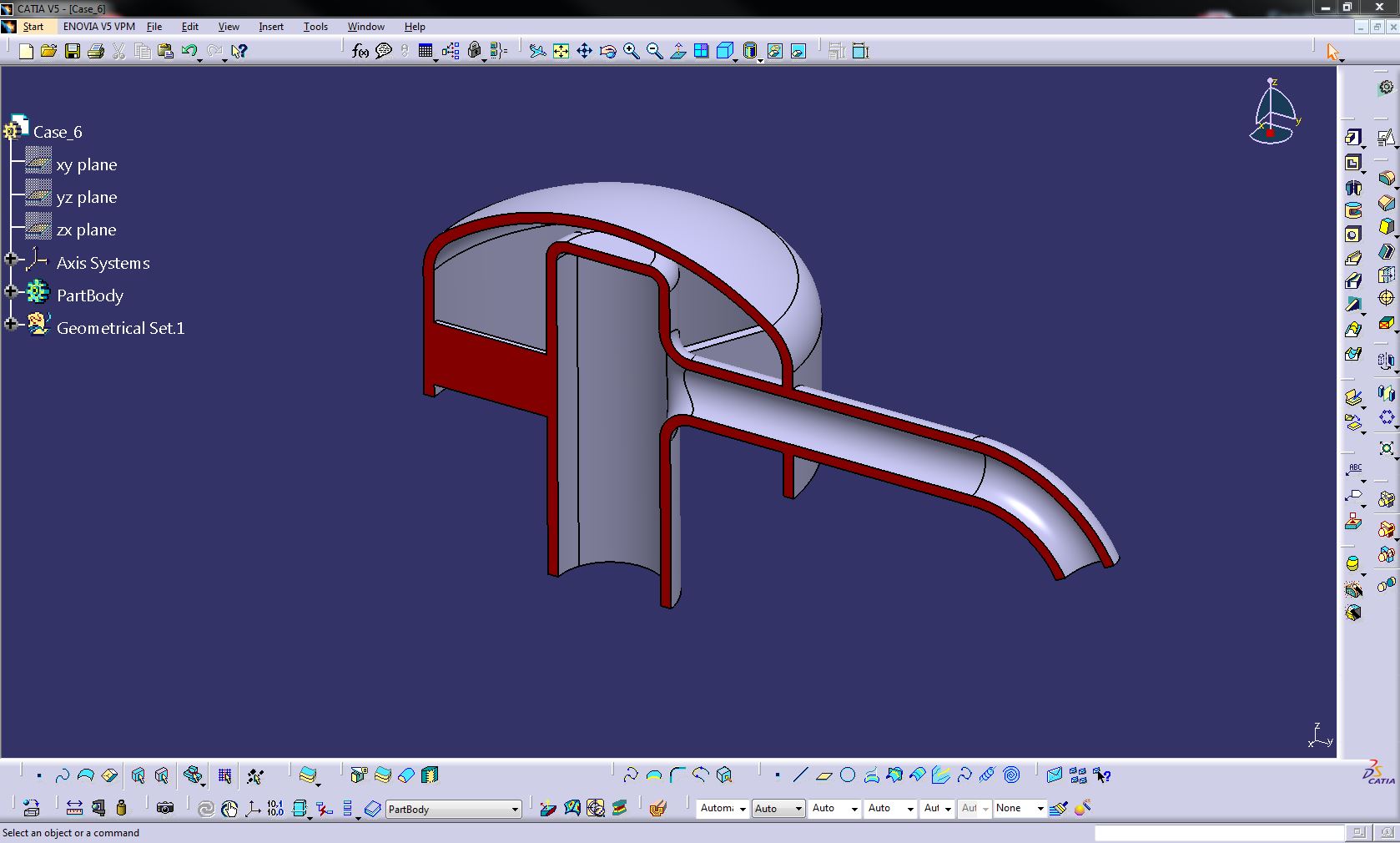Select the Edge Fillet tool
1400x843 pixels.
1387,179
